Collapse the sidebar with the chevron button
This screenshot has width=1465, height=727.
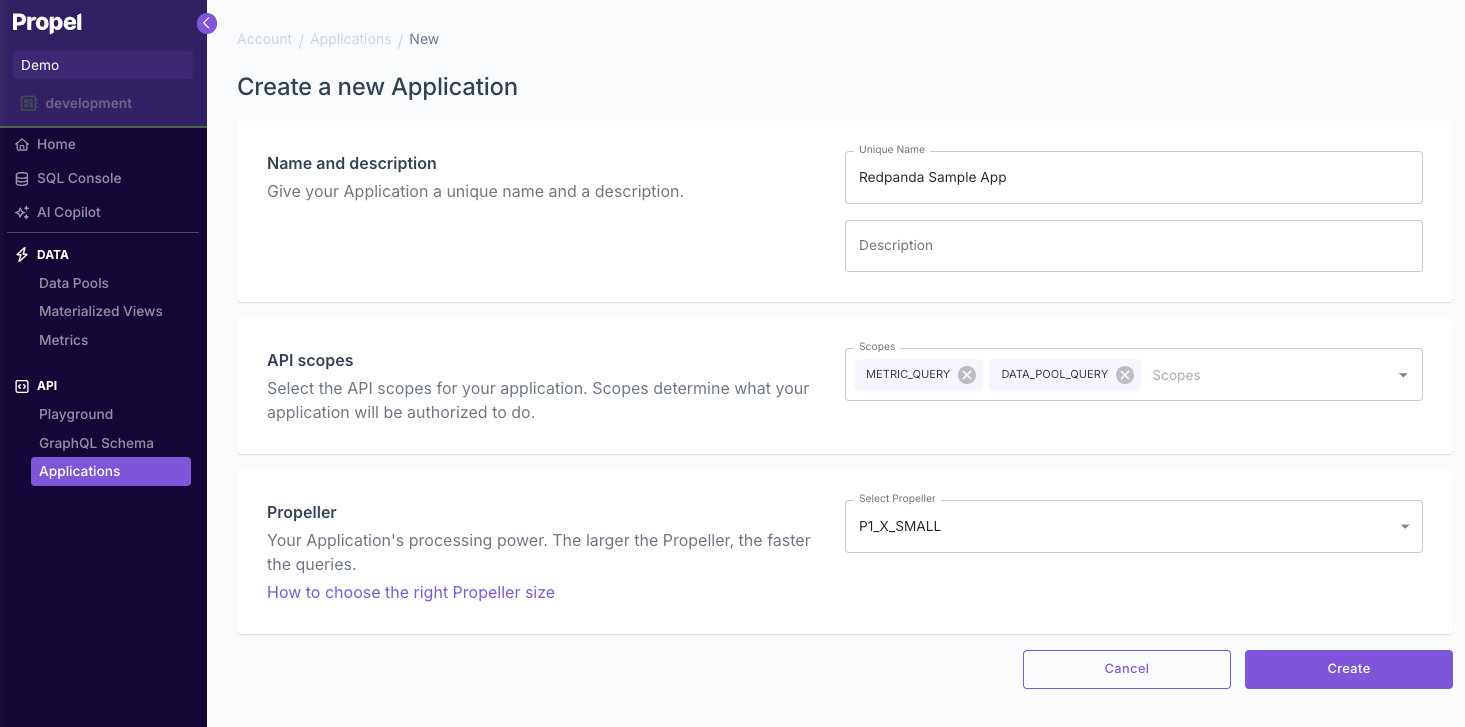[207, 23]
